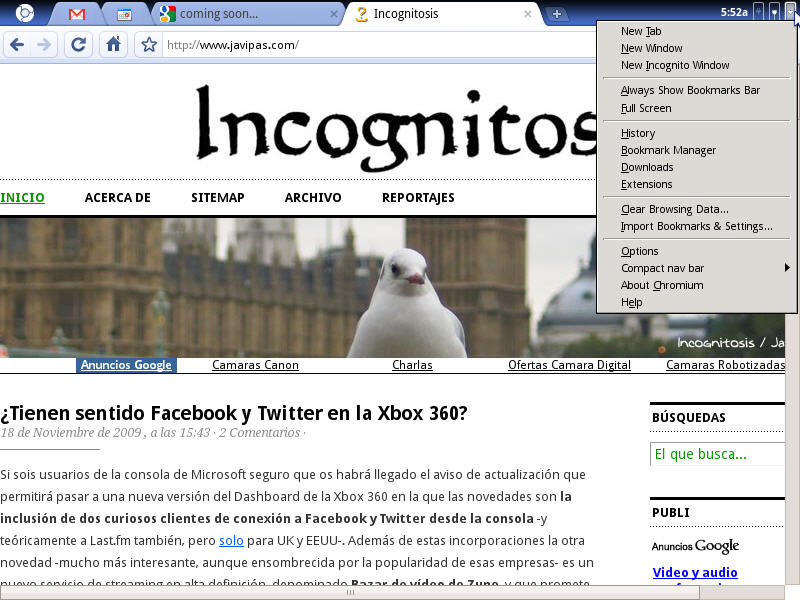The image size is (800, 600).
Task: Open the 'Video y audio' ad link
Action: (695, 572)
